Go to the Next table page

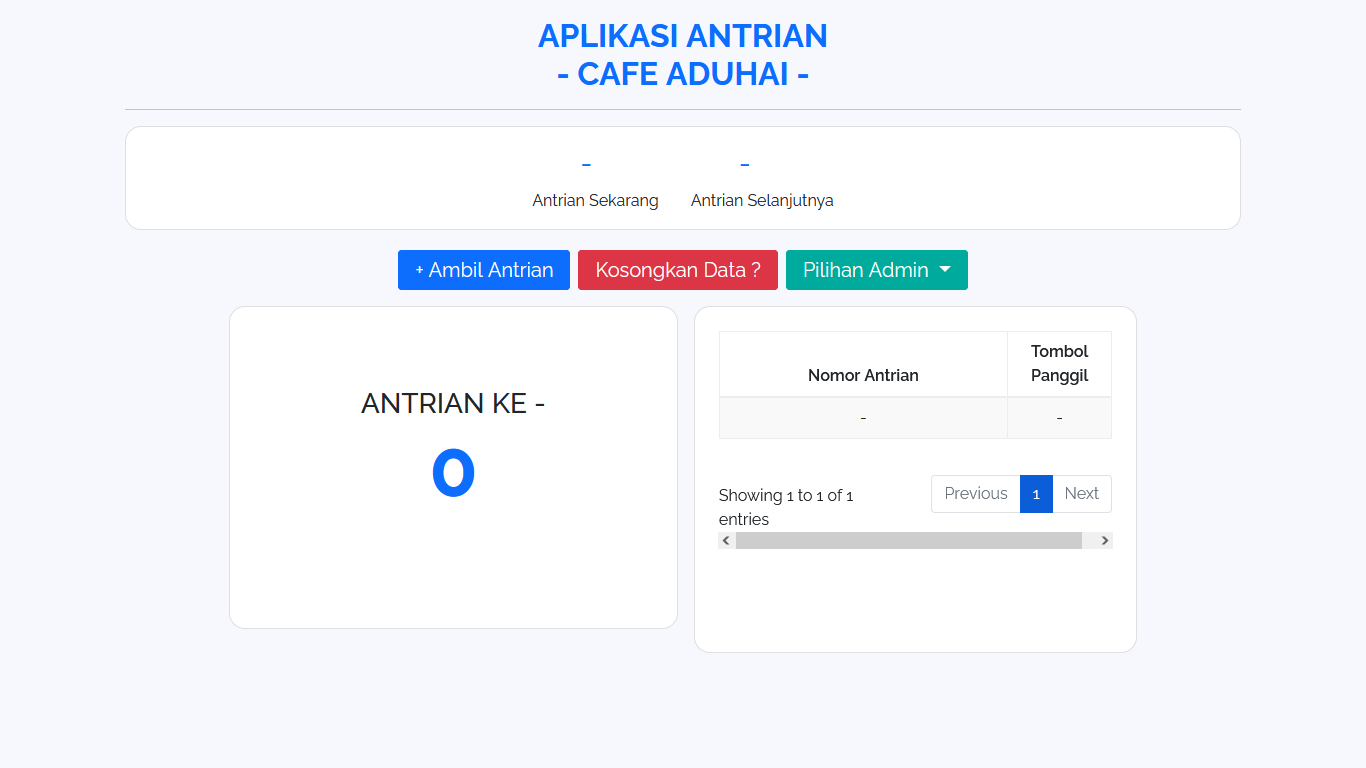click(x=1081, y=494)
